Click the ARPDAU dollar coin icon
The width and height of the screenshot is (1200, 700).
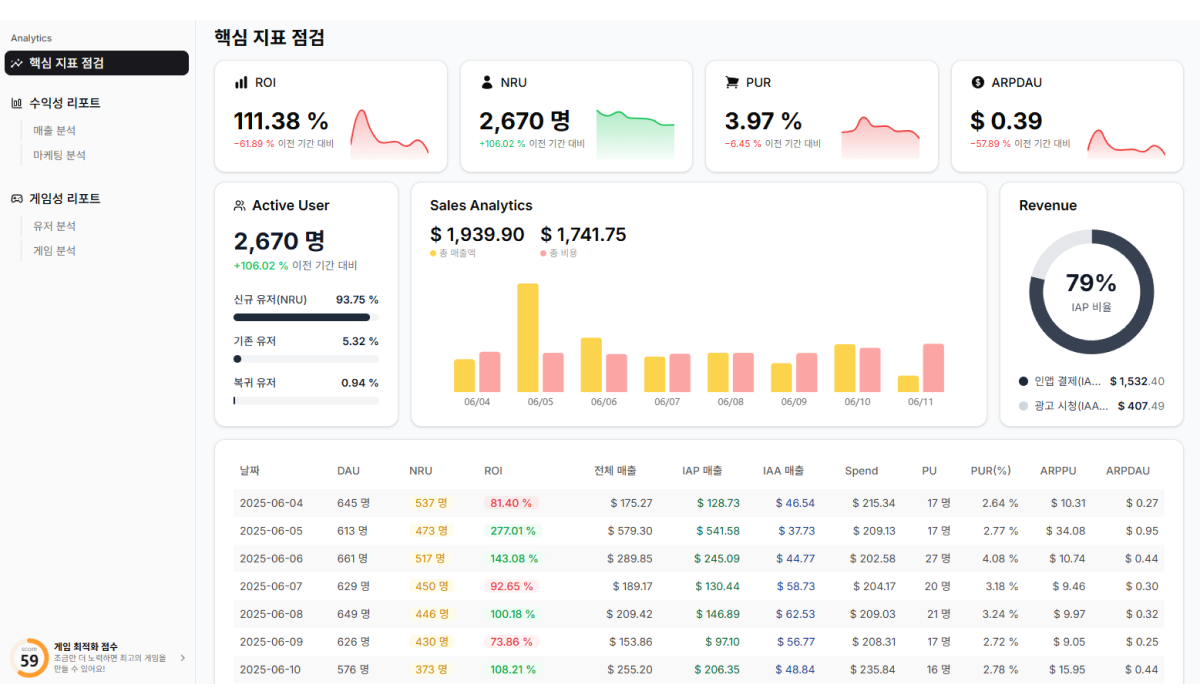pos(978,82)
